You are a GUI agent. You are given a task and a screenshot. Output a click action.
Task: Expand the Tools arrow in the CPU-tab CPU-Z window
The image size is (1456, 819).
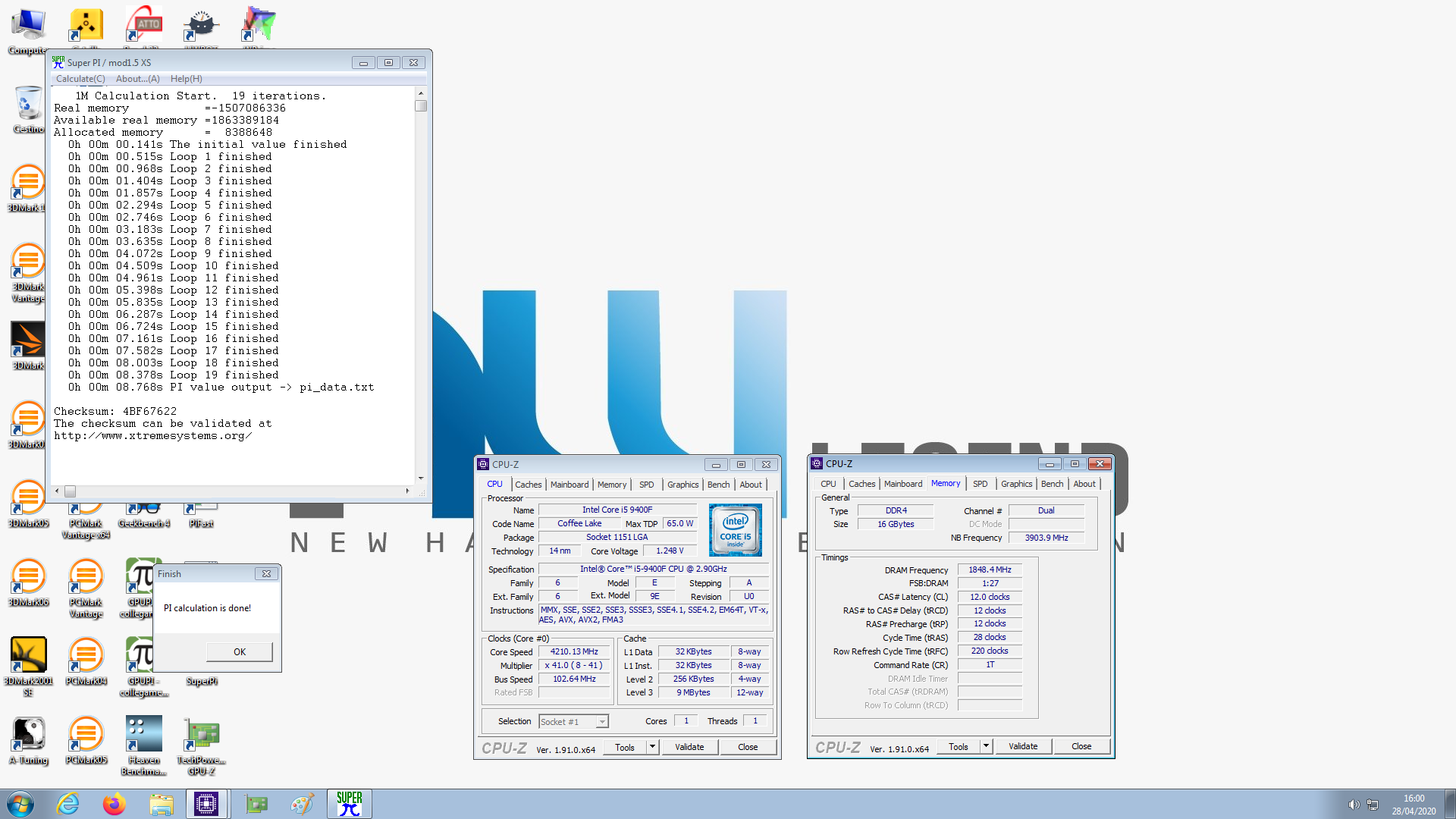(652, 747)
